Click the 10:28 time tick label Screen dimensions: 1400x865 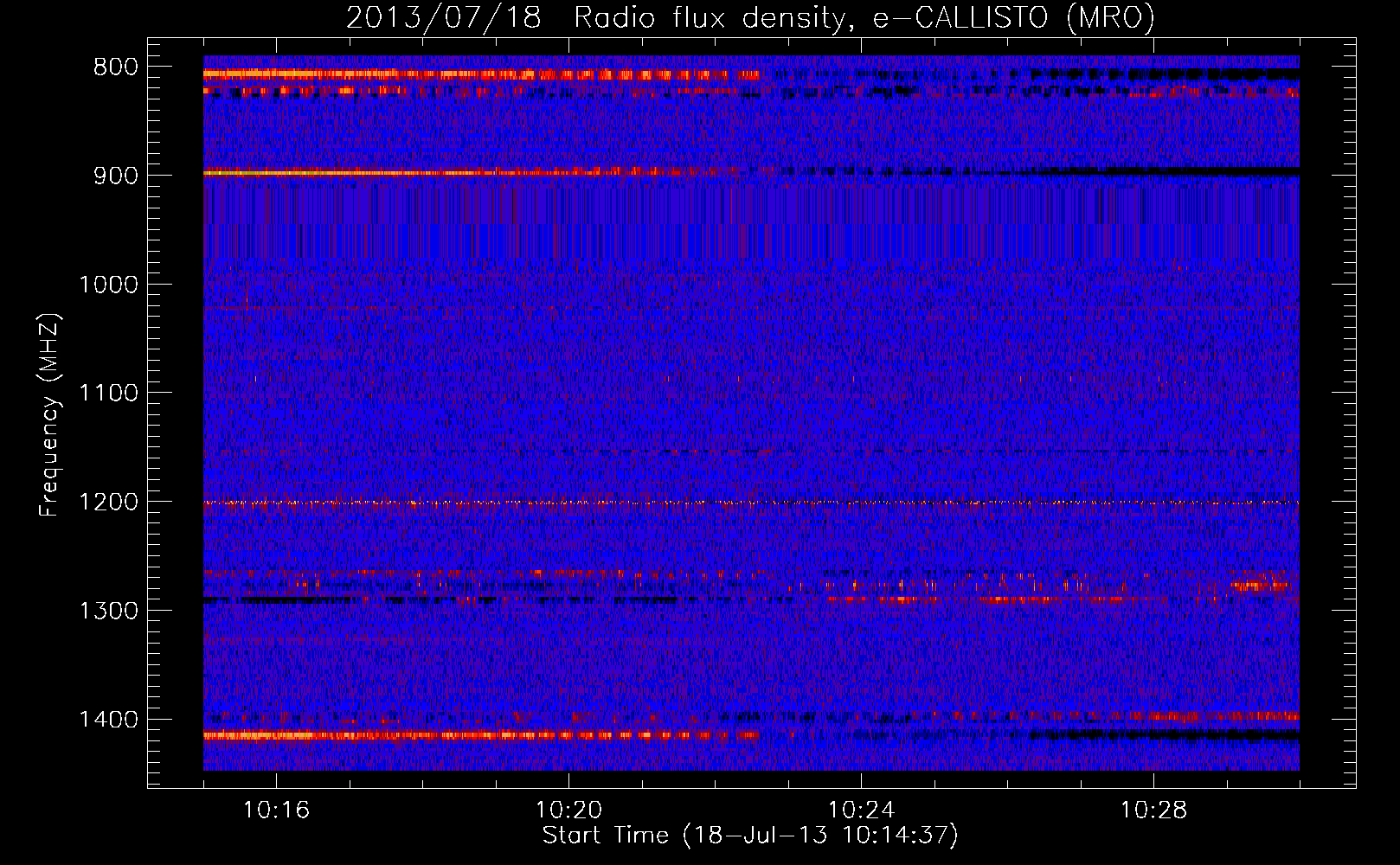[x=1153, y=811]
